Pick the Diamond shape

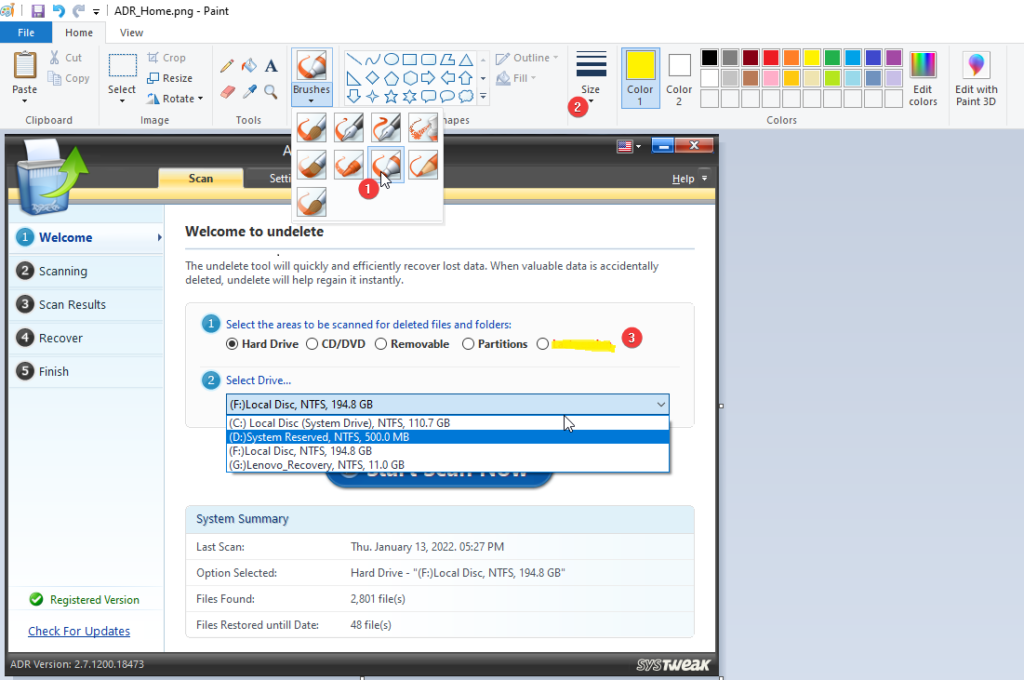click(x=372, y=78)
